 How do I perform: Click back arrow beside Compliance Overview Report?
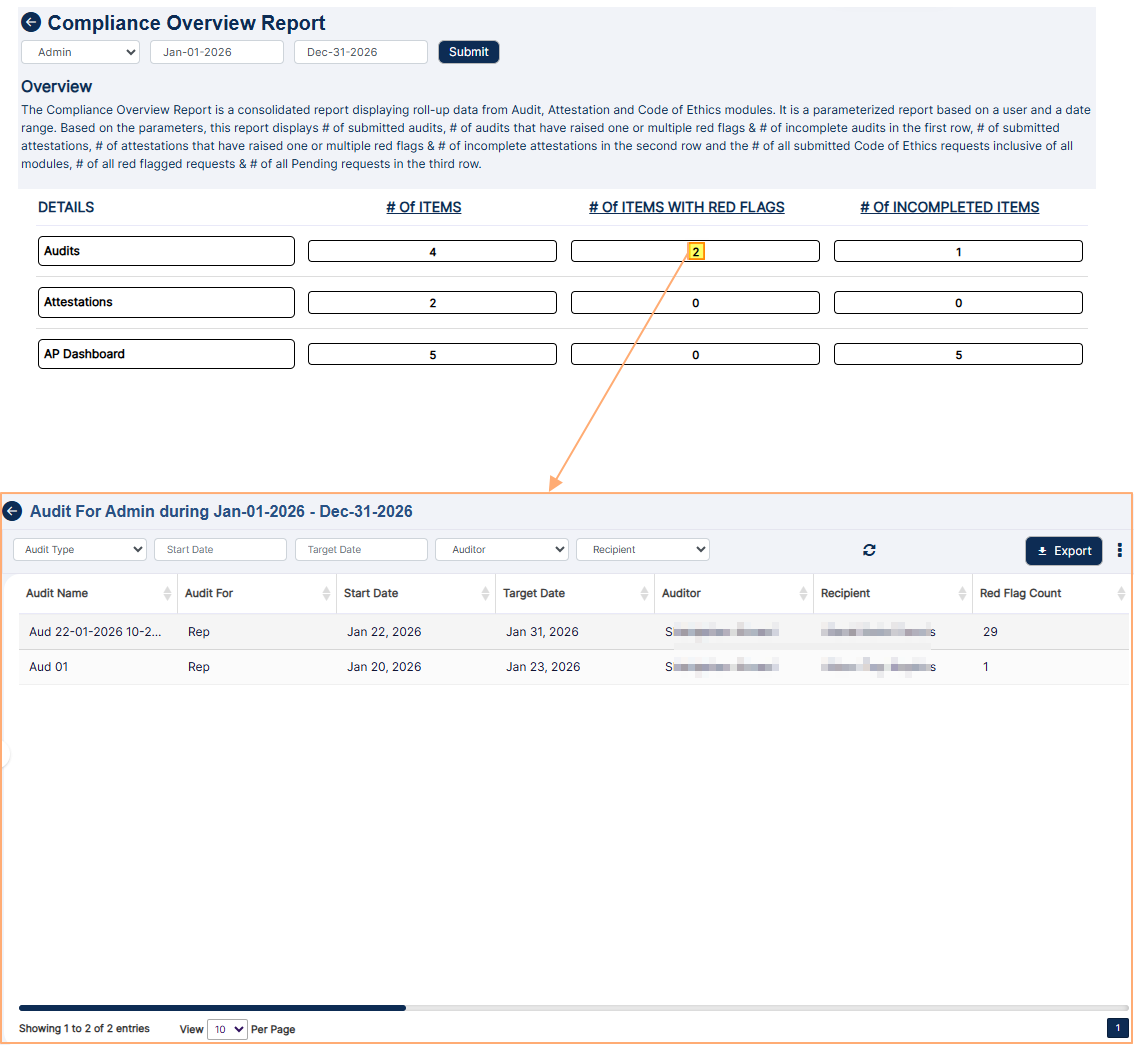(x=31, y=22)
